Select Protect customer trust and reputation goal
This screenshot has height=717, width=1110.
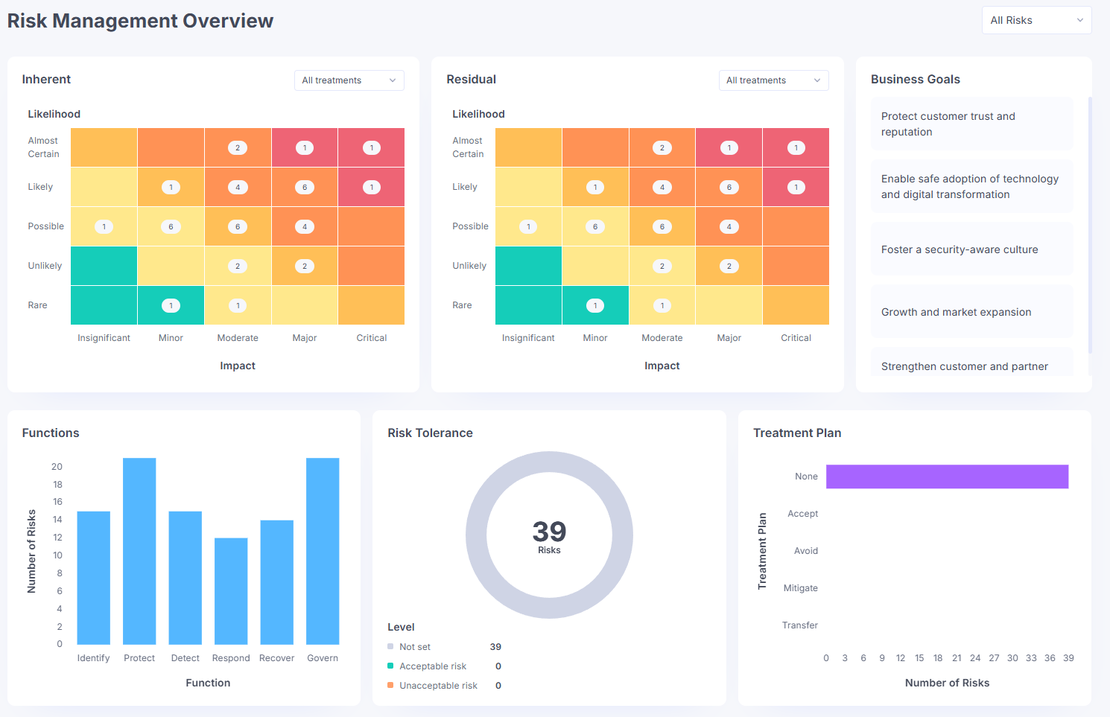[x=971, y=124]
